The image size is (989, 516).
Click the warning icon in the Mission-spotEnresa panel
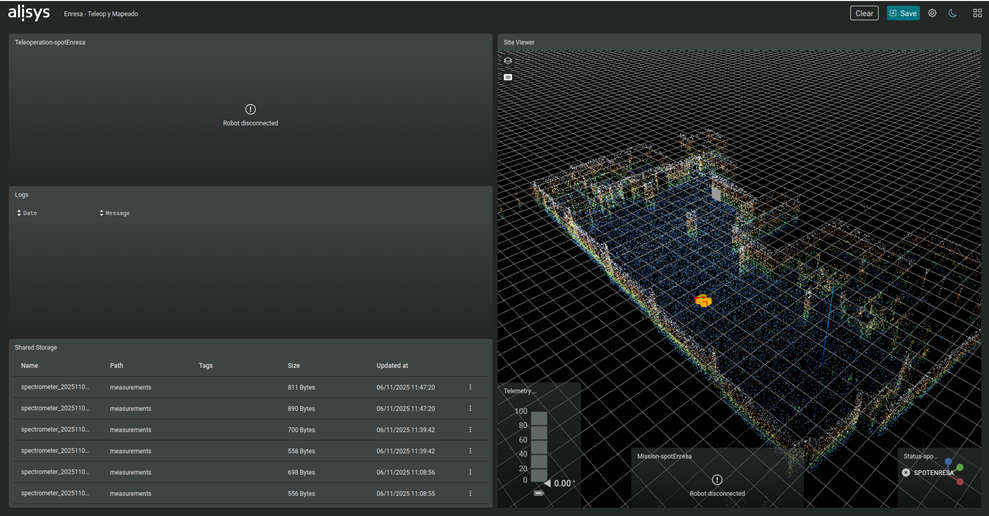(x=717, y=479)
